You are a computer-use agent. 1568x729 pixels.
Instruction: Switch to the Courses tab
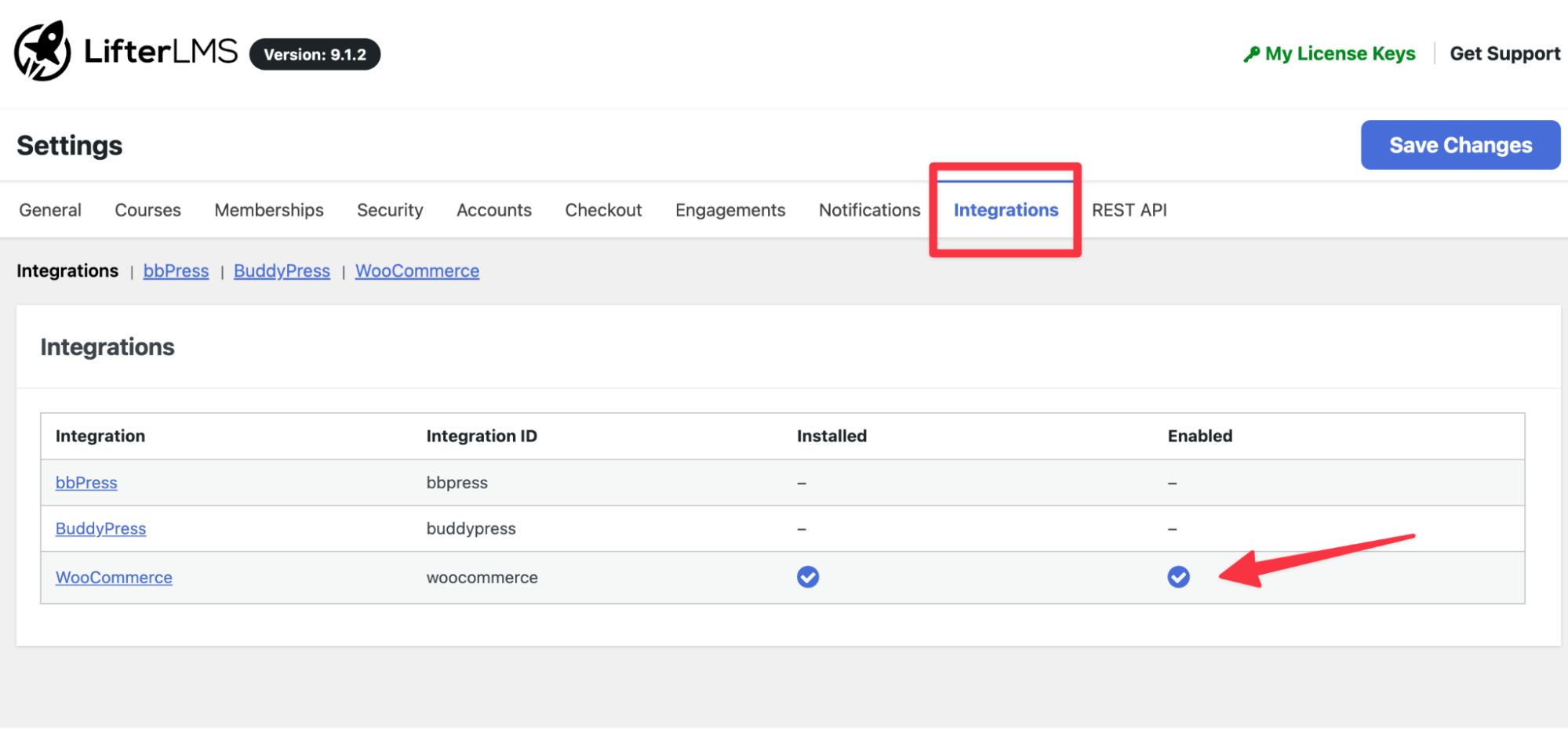pyautogui.click(x=147, y=210)
